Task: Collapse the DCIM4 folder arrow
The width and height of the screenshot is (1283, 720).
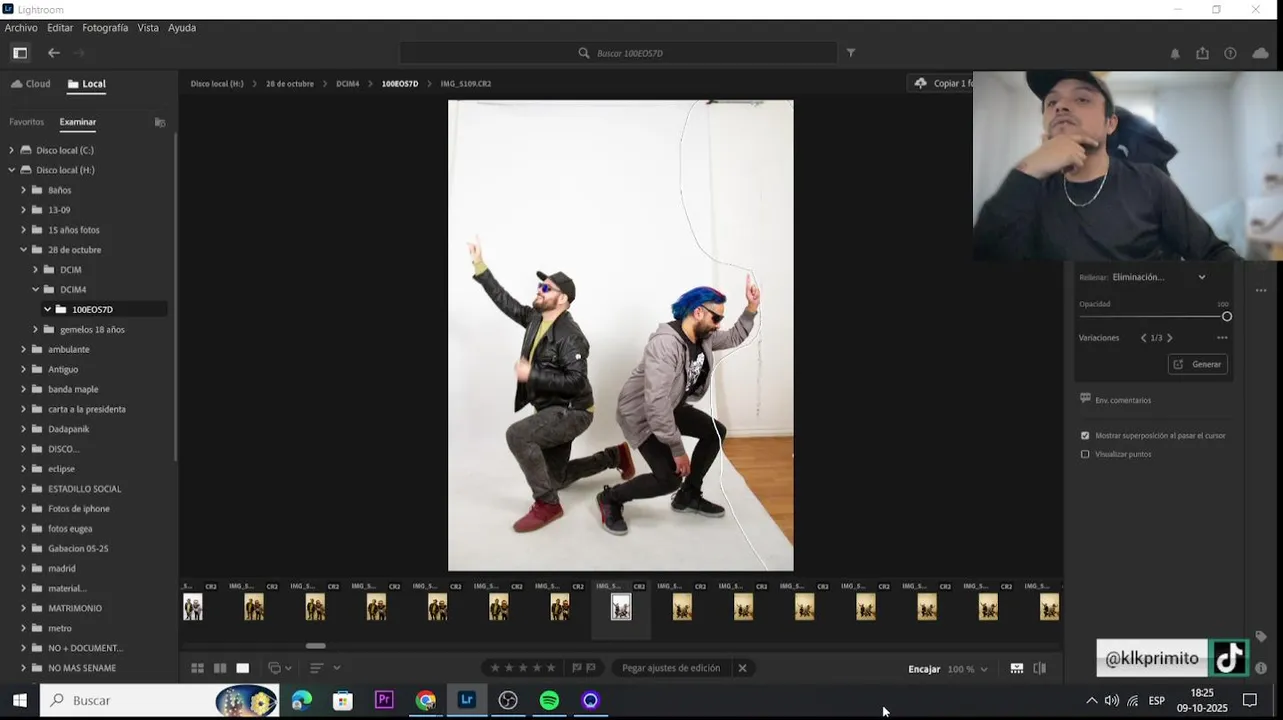Action: pyautogui.click(x=36, y=290)
